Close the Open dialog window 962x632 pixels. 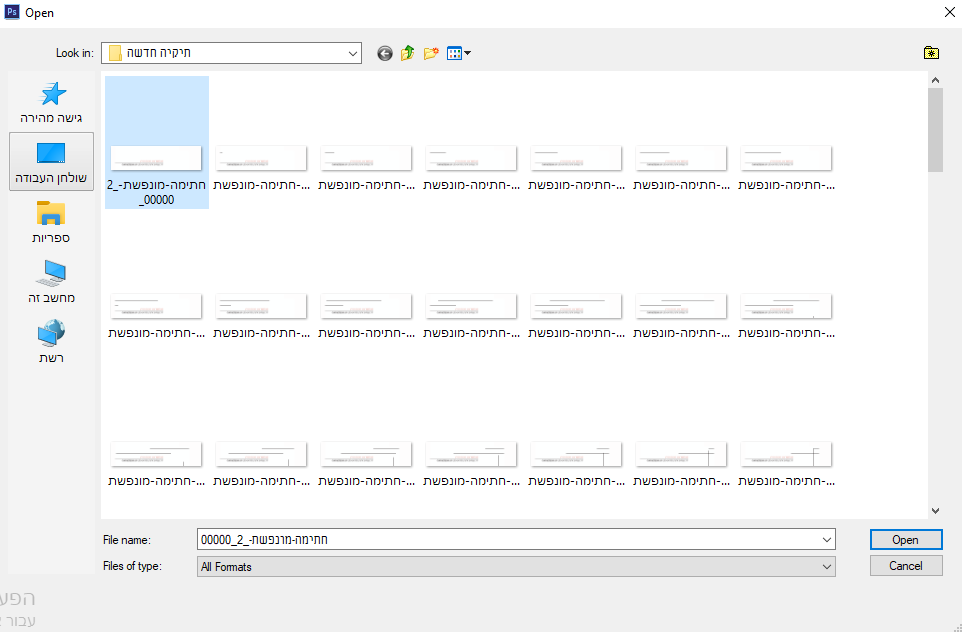coord(949,12)
